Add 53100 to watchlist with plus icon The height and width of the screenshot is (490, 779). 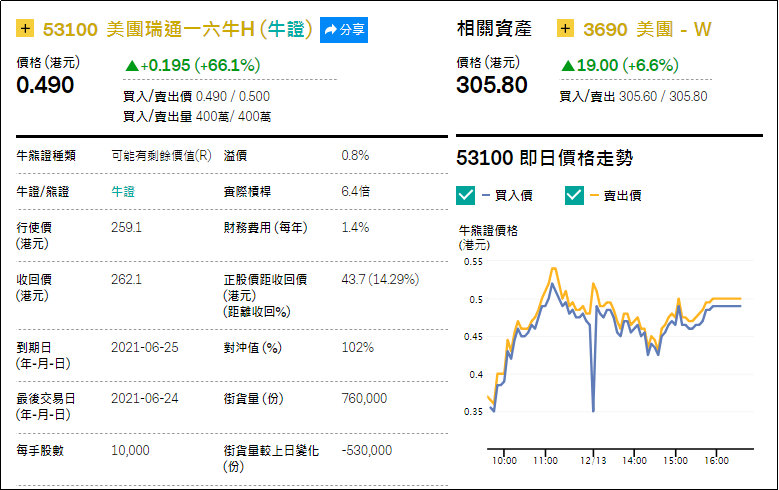coord(25,28)
